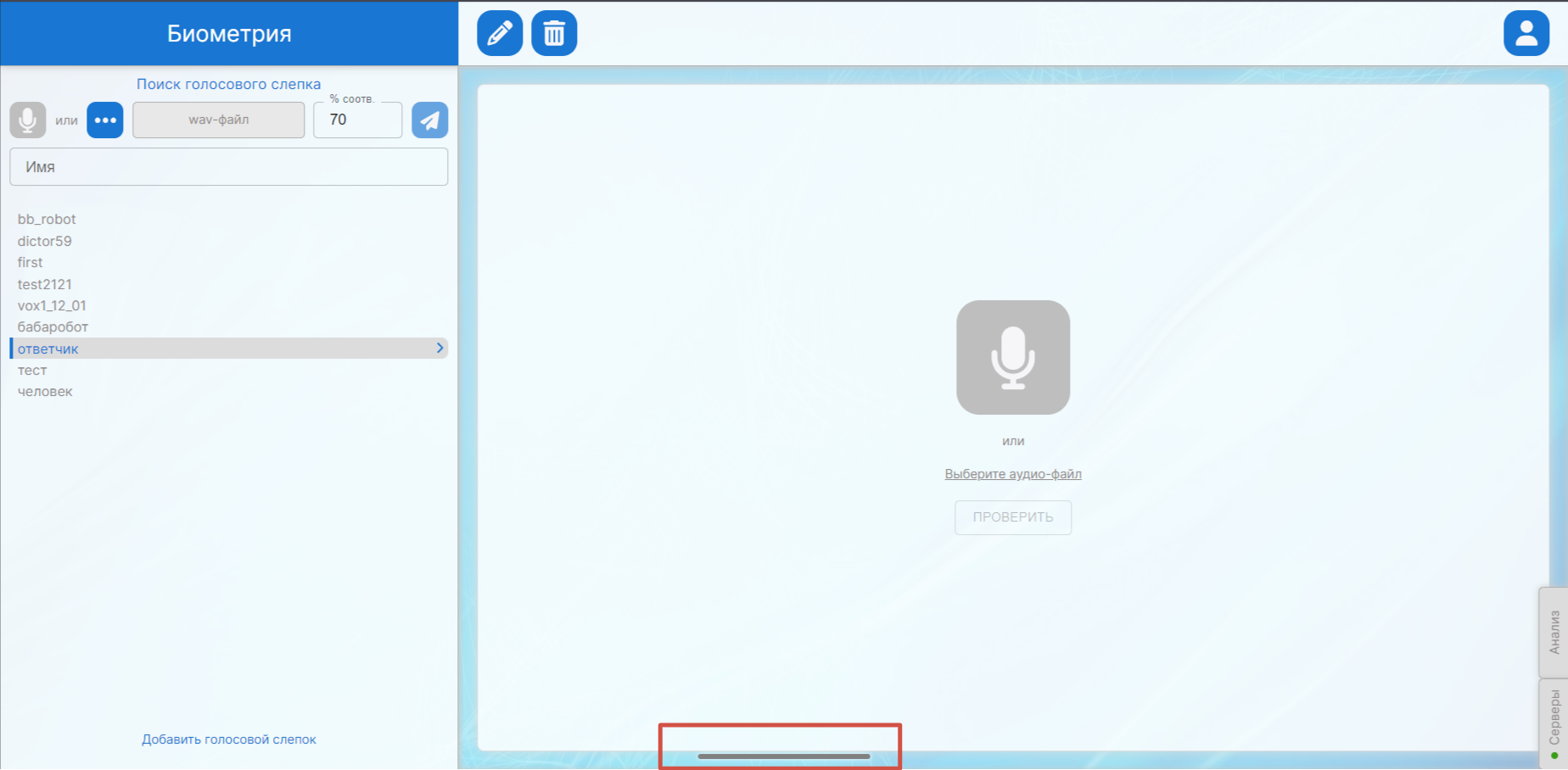Click Добавить голосовой слепок link
The height and width of the screenshot is (770, 1568).
(229, 739)
